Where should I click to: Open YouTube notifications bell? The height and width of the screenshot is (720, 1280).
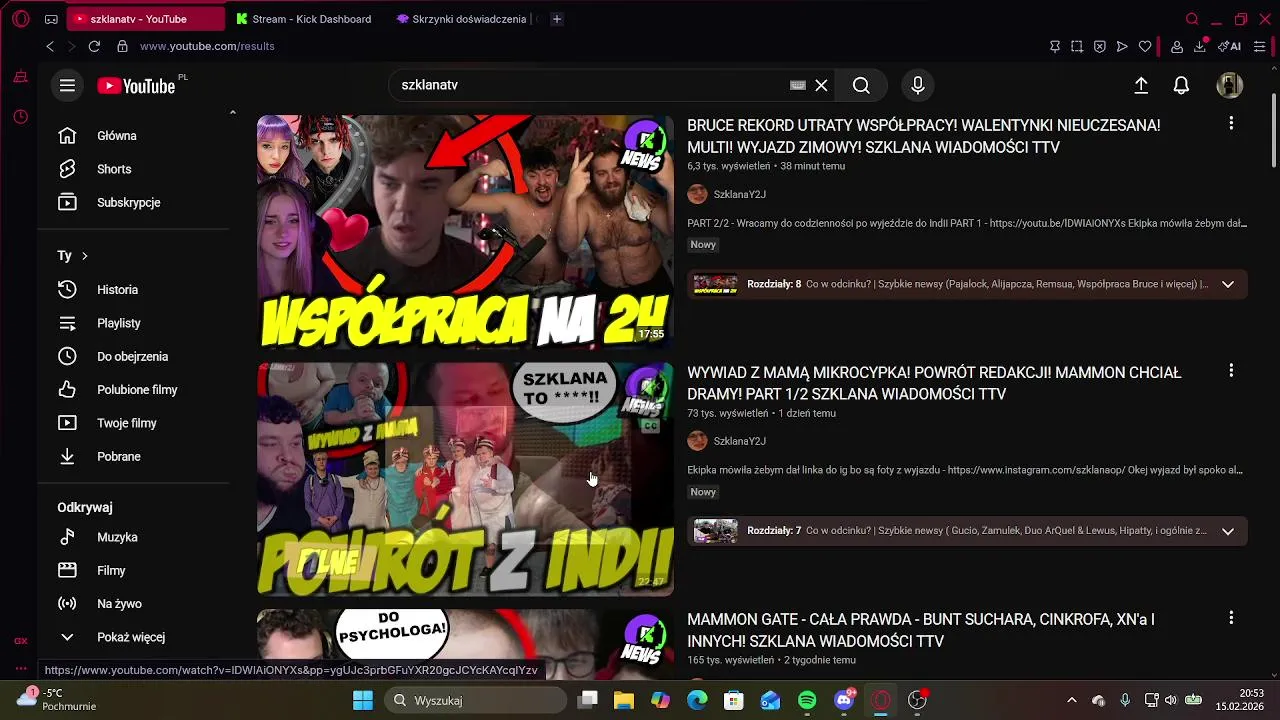tap(1181, 86)
